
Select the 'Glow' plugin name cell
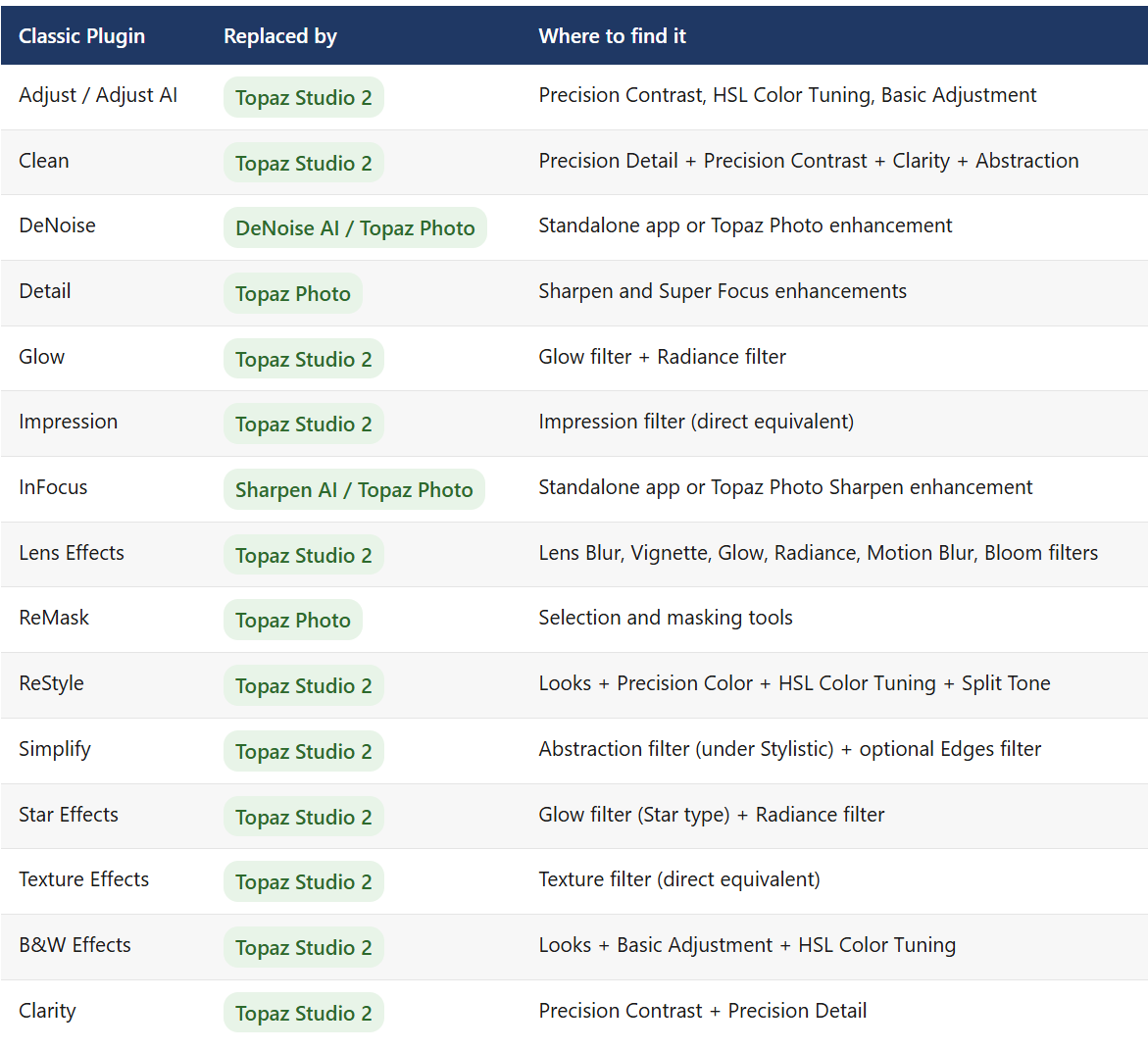pyautogui.click(x=42, y=357)
